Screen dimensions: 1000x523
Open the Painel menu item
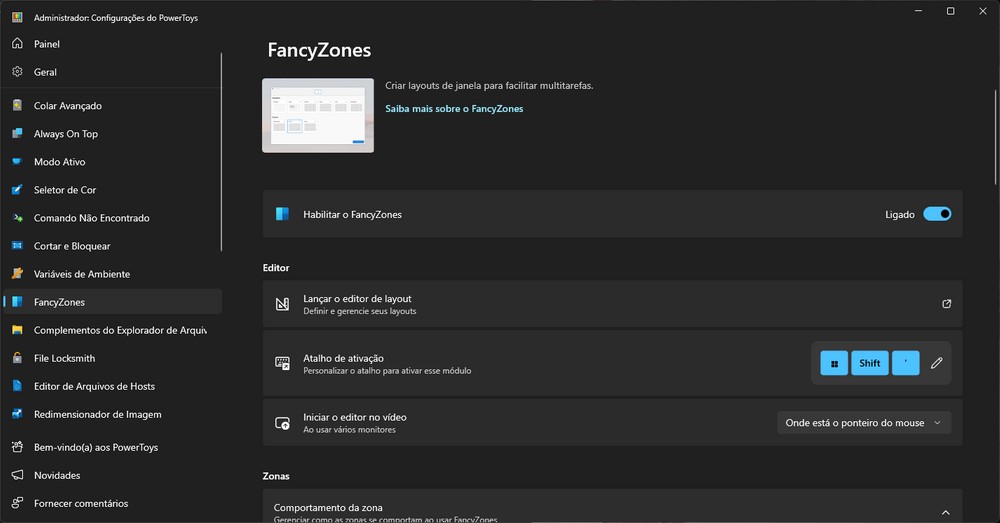47,44
